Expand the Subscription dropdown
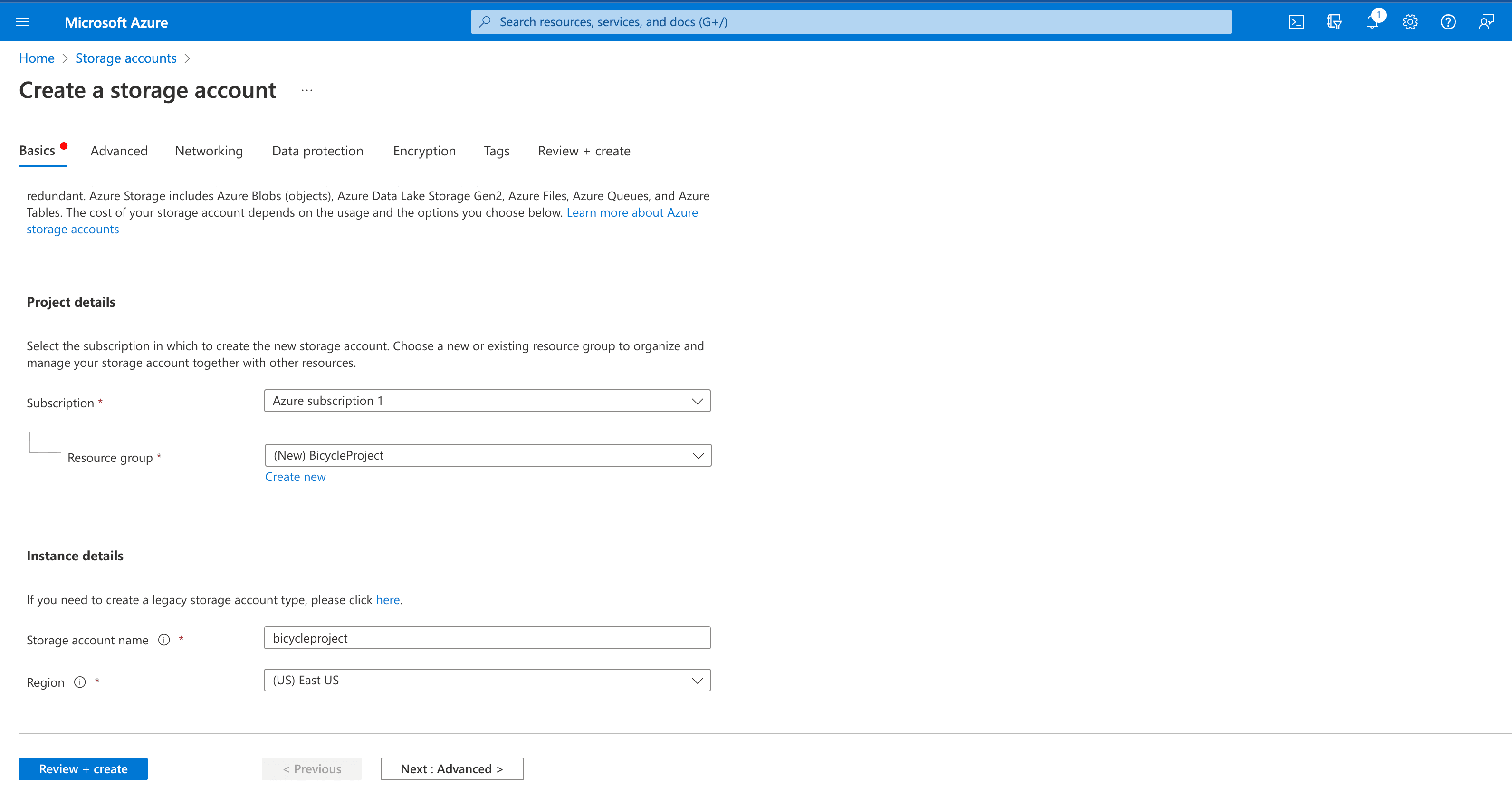Image resolution: width=1512 pixels, height=806 pixels. 487,401
